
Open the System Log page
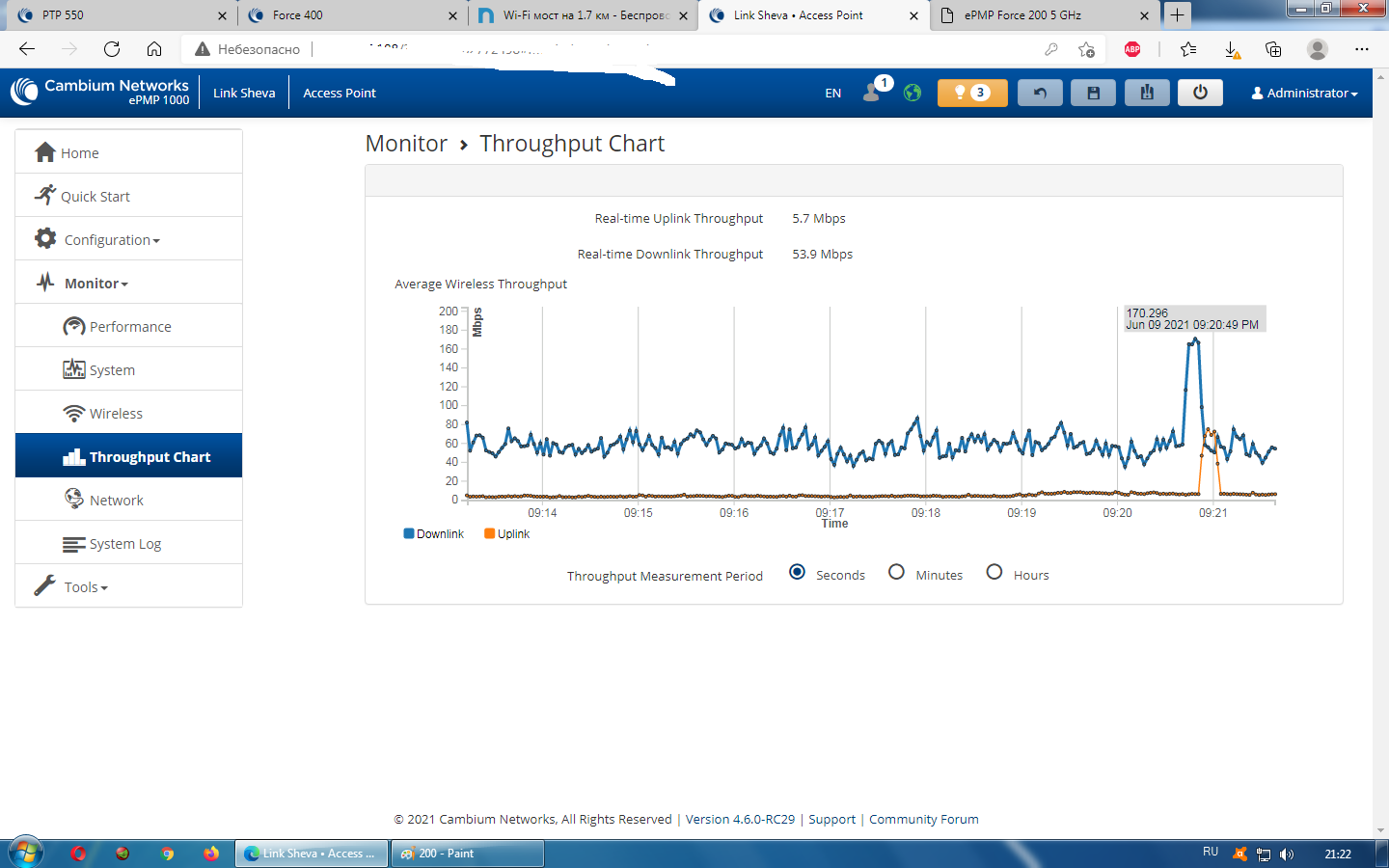pos(128,543)
